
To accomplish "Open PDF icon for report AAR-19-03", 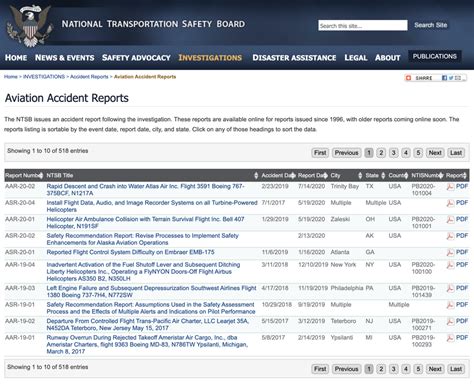I will [x=450, y=288].
